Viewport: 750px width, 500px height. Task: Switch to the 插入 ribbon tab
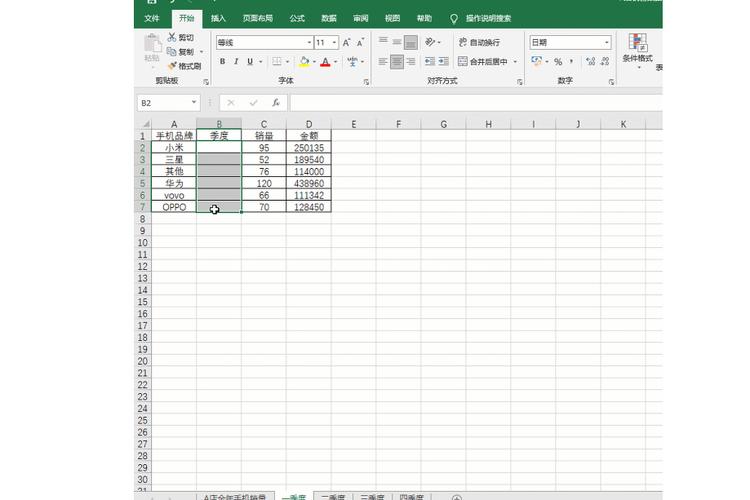pyautogui.click(x=218, y=18)
